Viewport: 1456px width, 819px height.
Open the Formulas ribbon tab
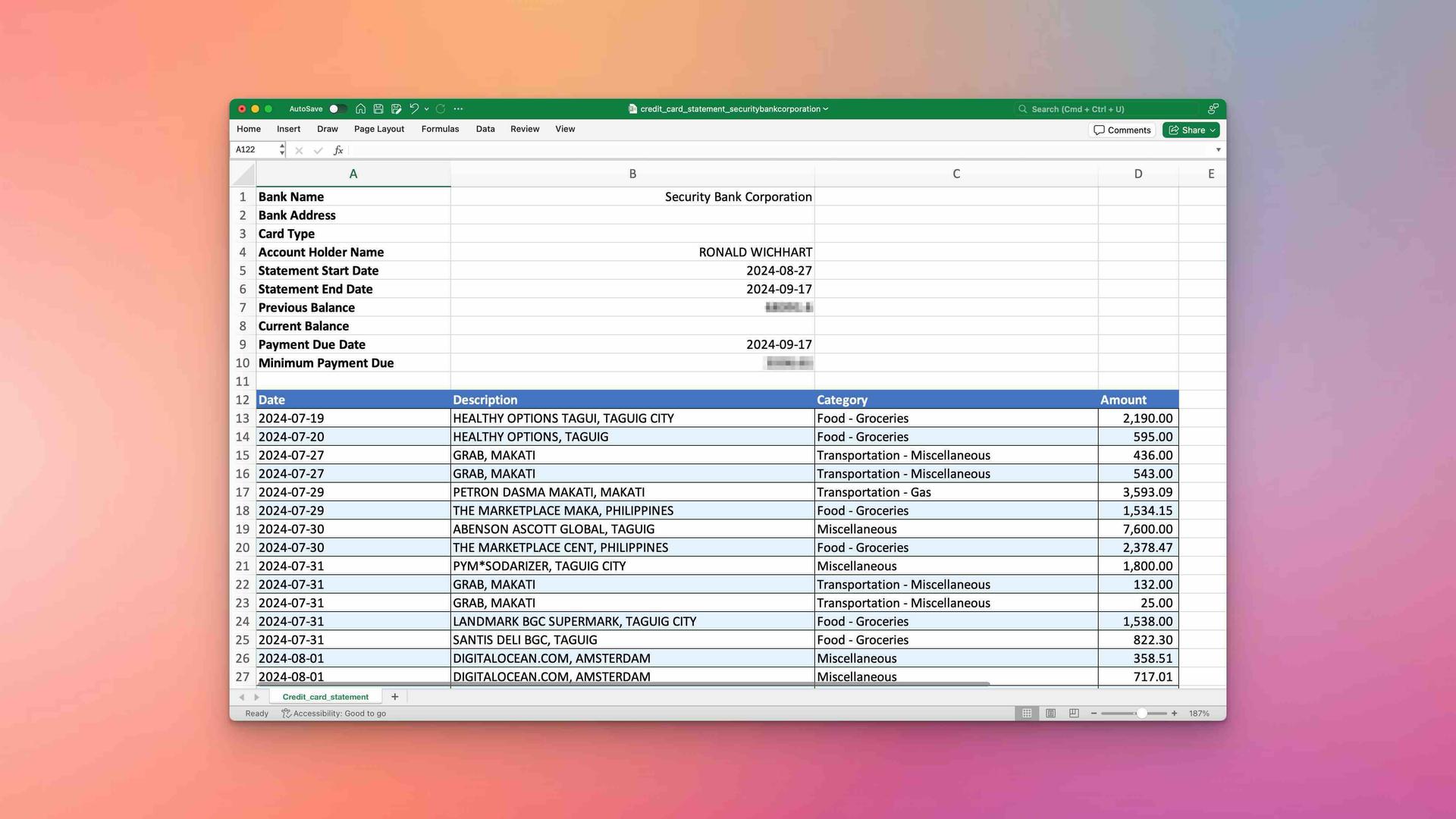[x=440, y=129]
